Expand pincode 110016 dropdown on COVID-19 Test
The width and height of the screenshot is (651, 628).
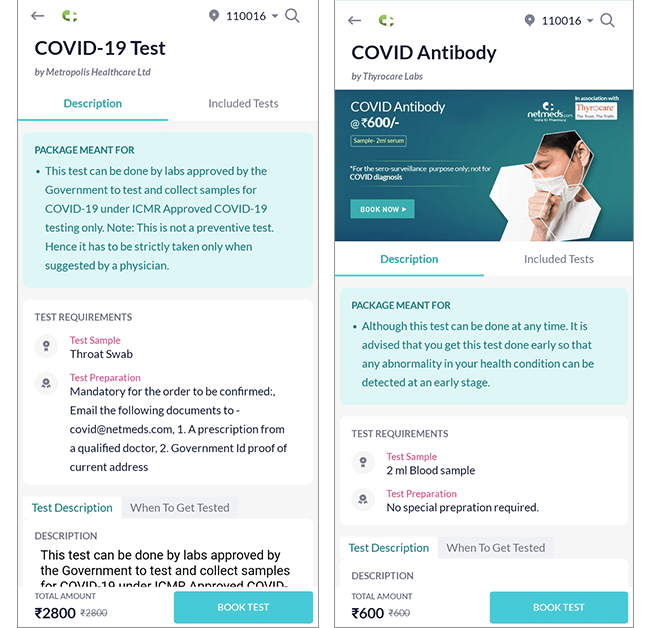pos(275,17)
